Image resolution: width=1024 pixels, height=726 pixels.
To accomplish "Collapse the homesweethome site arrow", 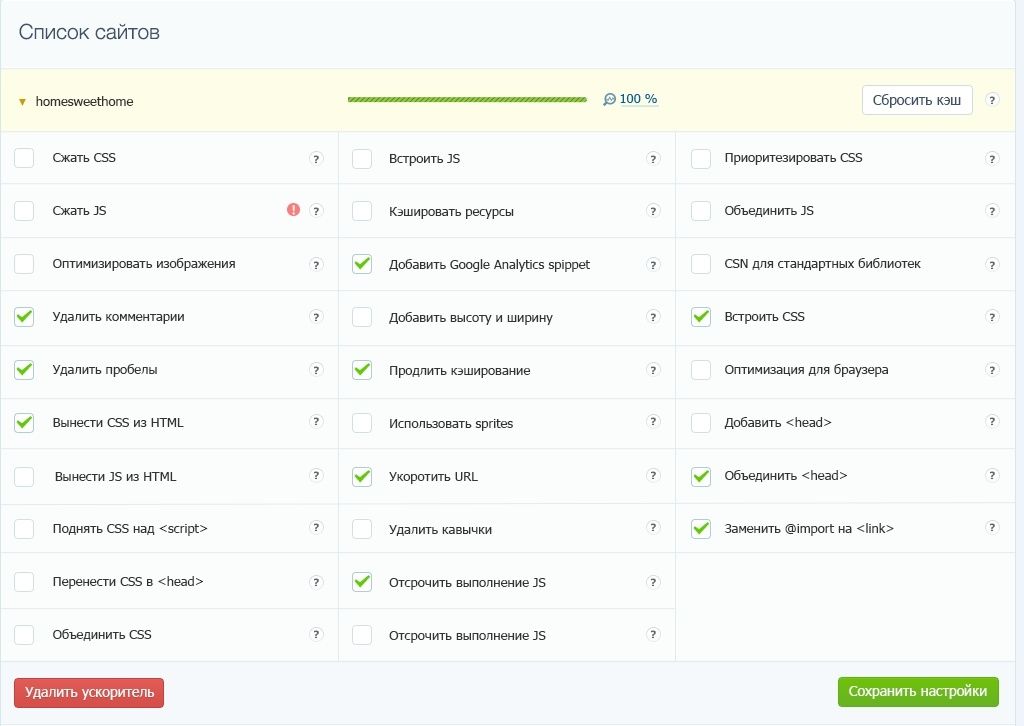I will (22, 102).
